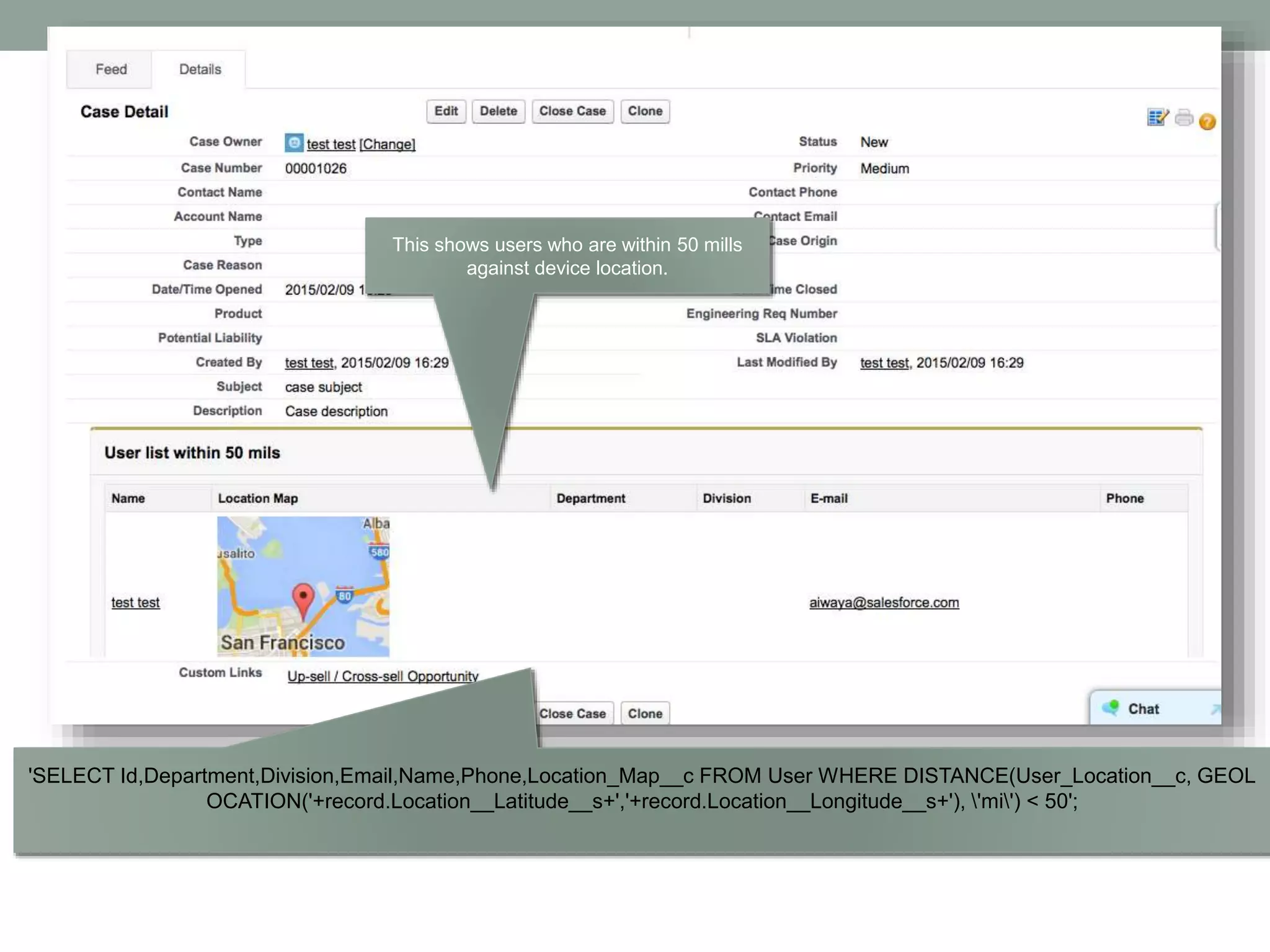
Task: Click the [Change] owner link
Action: point(387,144)
